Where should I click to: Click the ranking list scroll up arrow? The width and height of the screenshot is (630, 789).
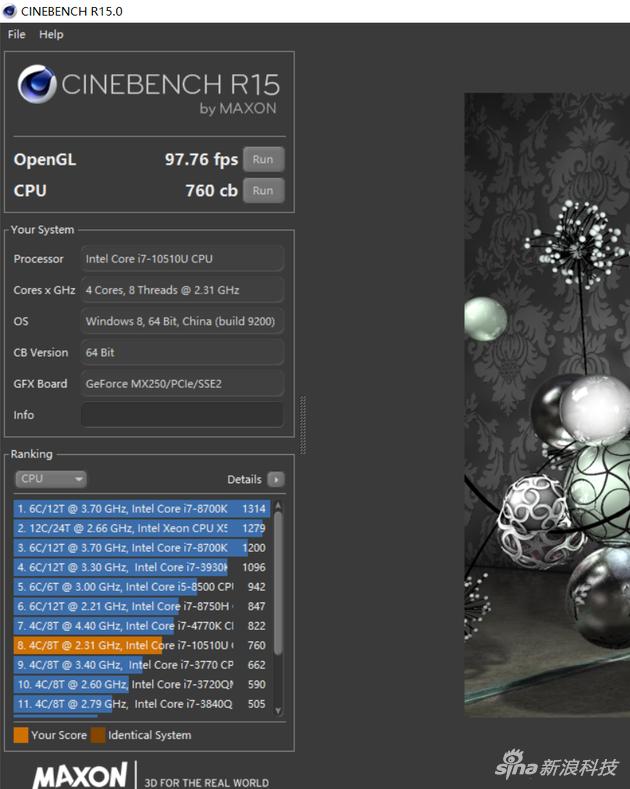click(278, 505)
